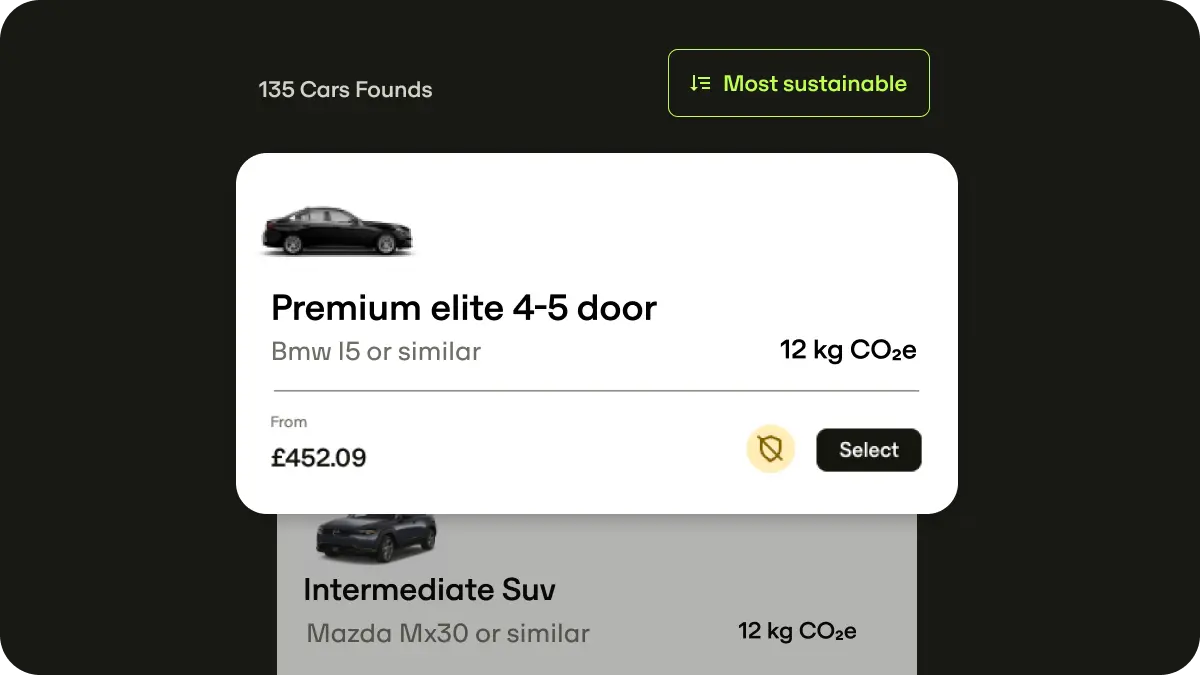
Task: View the Mazda Mx30 or similar details
Action: tap(446, 633)
